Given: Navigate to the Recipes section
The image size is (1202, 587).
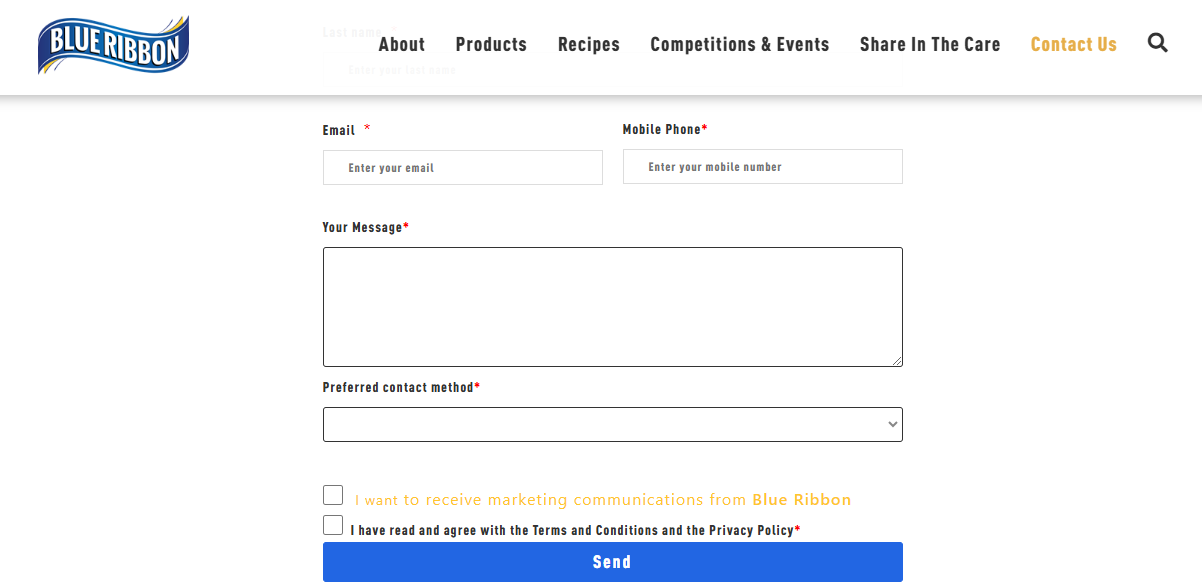Looking at the screenshot, I should 588,44.
